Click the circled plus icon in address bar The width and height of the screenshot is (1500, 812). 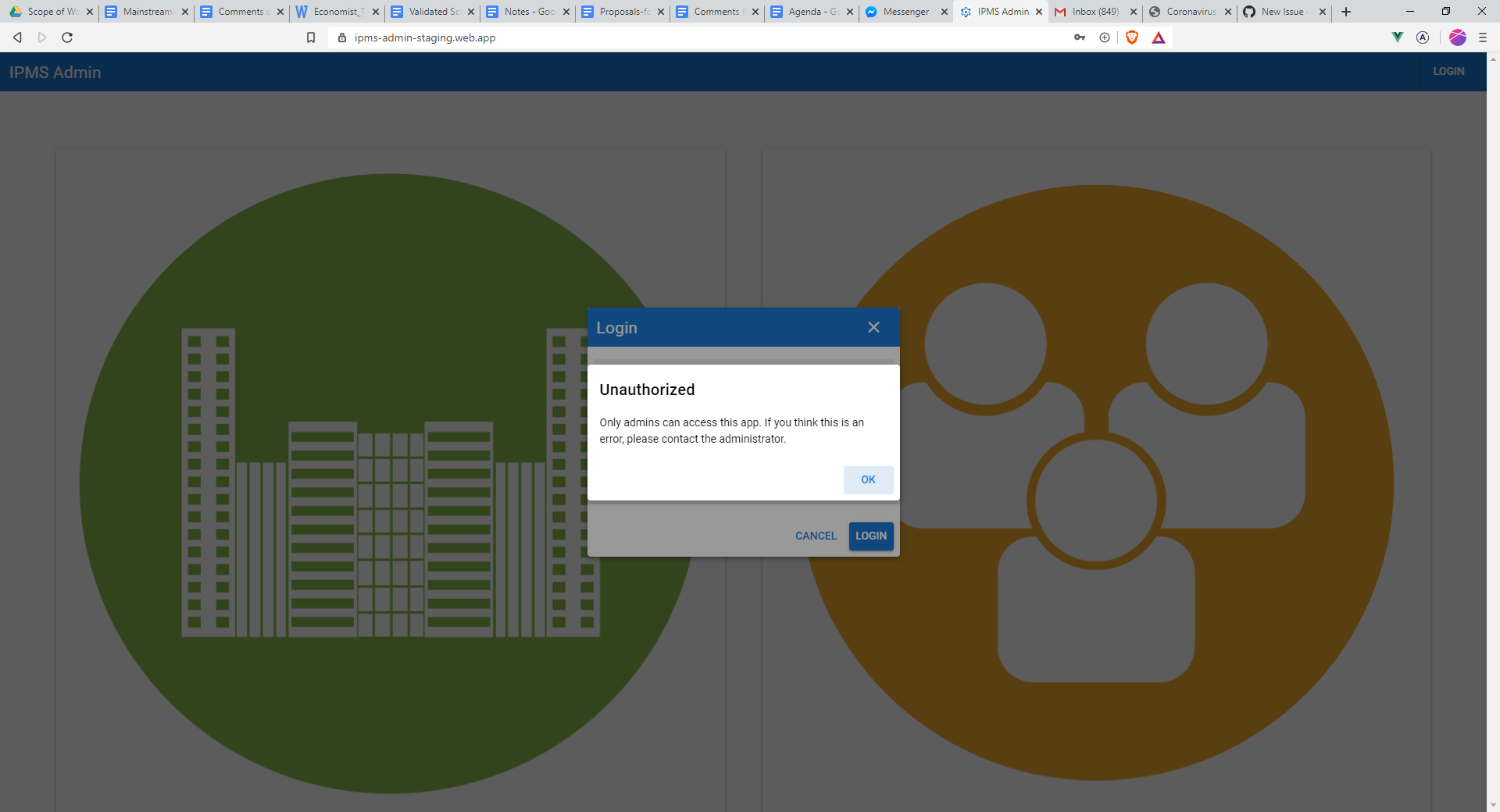coord(1105,37)
